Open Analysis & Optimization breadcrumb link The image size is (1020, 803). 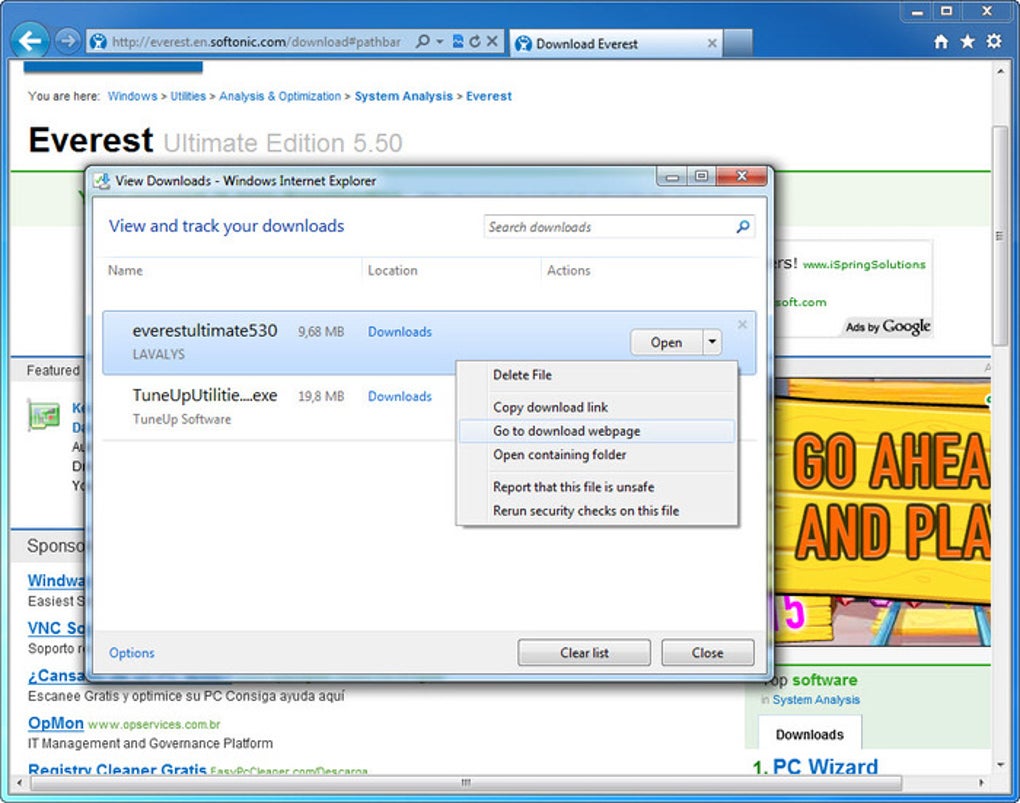(x=280, y=96)
